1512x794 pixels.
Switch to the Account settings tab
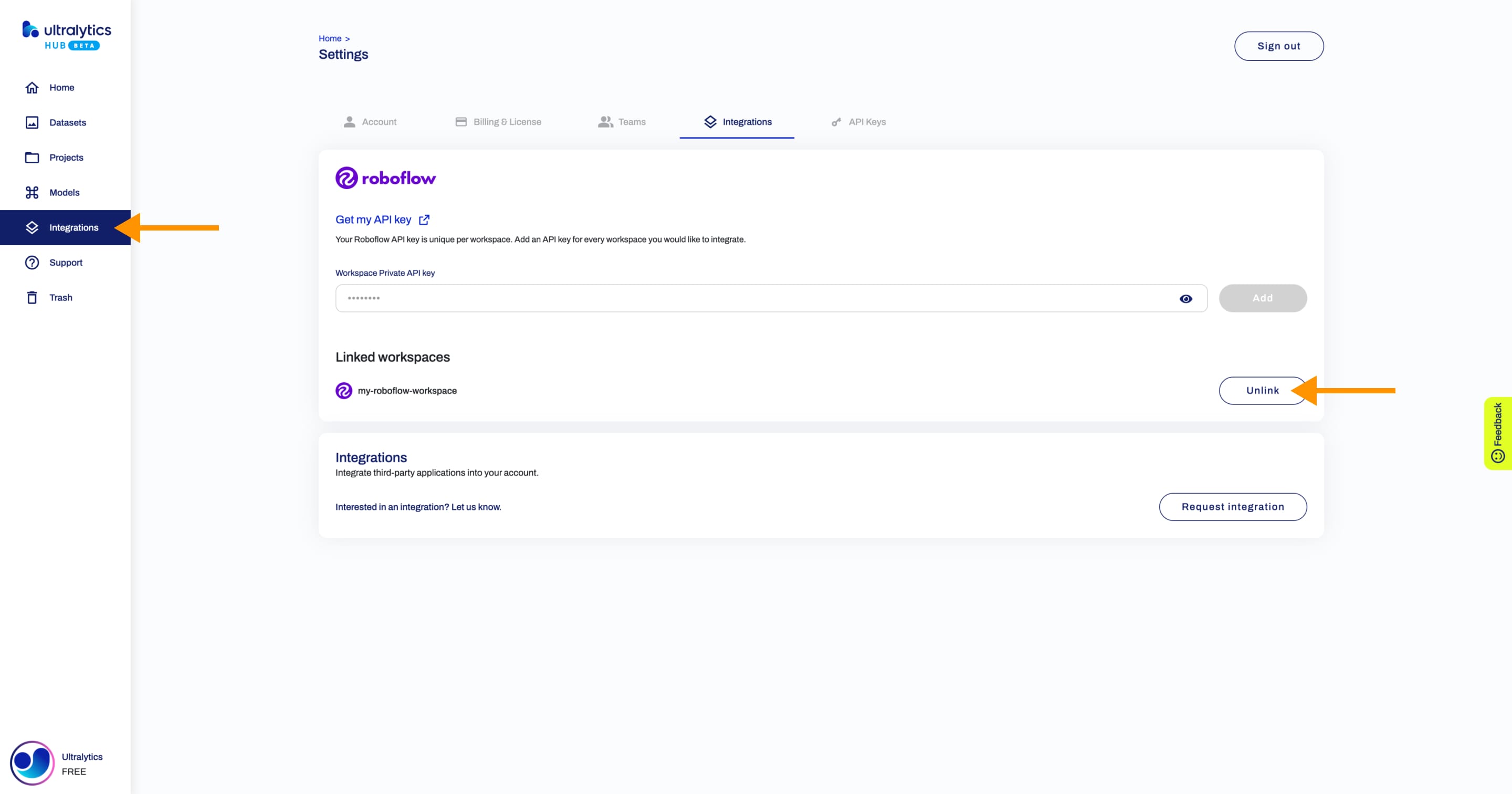(x=379, y=121)
